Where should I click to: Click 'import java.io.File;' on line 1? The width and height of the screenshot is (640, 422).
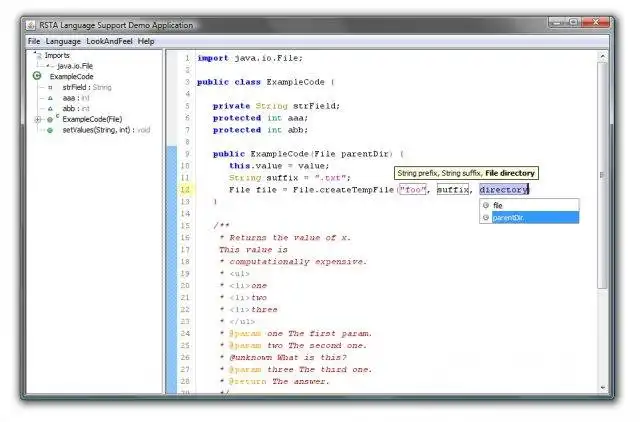click(250, 58)
